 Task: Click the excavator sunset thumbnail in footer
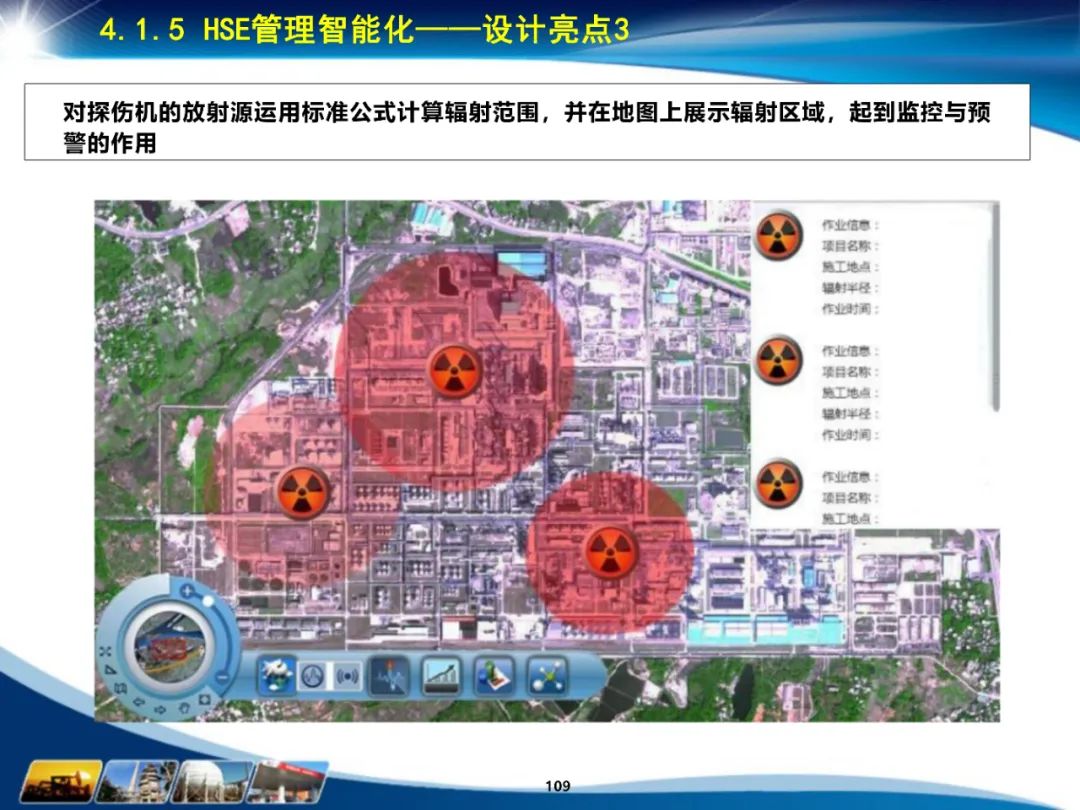[61, 782]
